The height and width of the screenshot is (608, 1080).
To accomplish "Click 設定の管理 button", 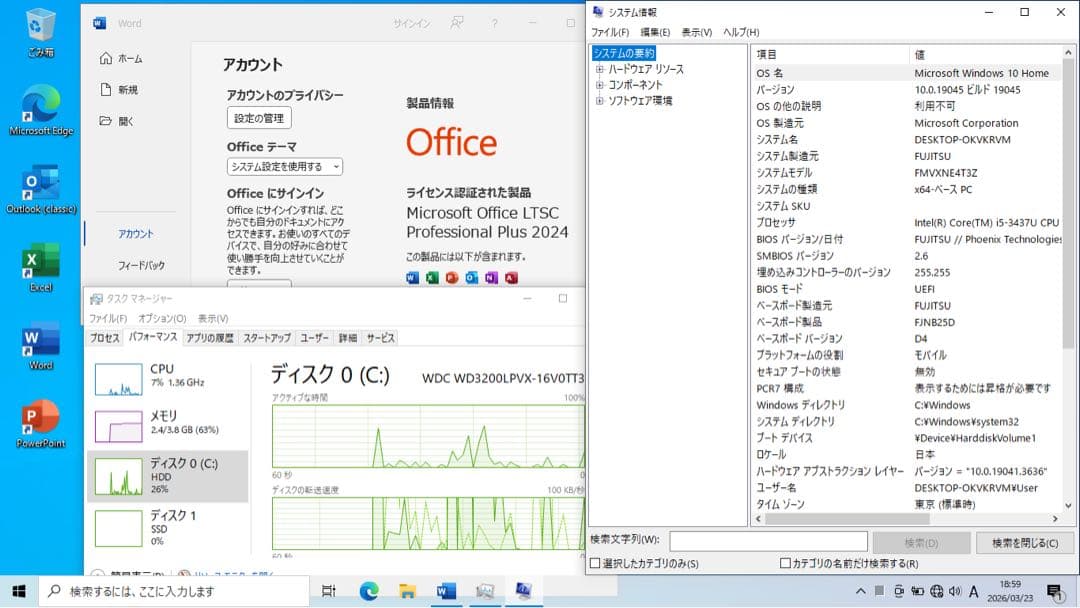I will click(x=259, y=118).
